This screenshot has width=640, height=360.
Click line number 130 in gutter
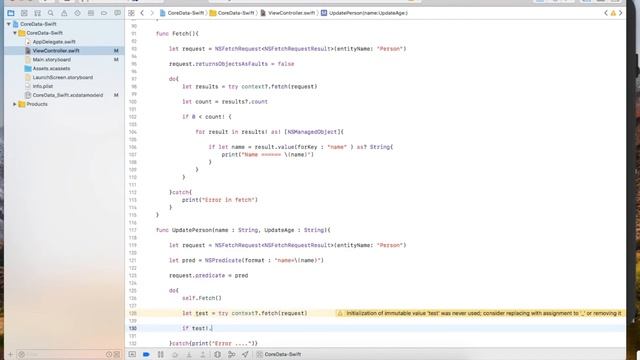(x=133, y=328)
